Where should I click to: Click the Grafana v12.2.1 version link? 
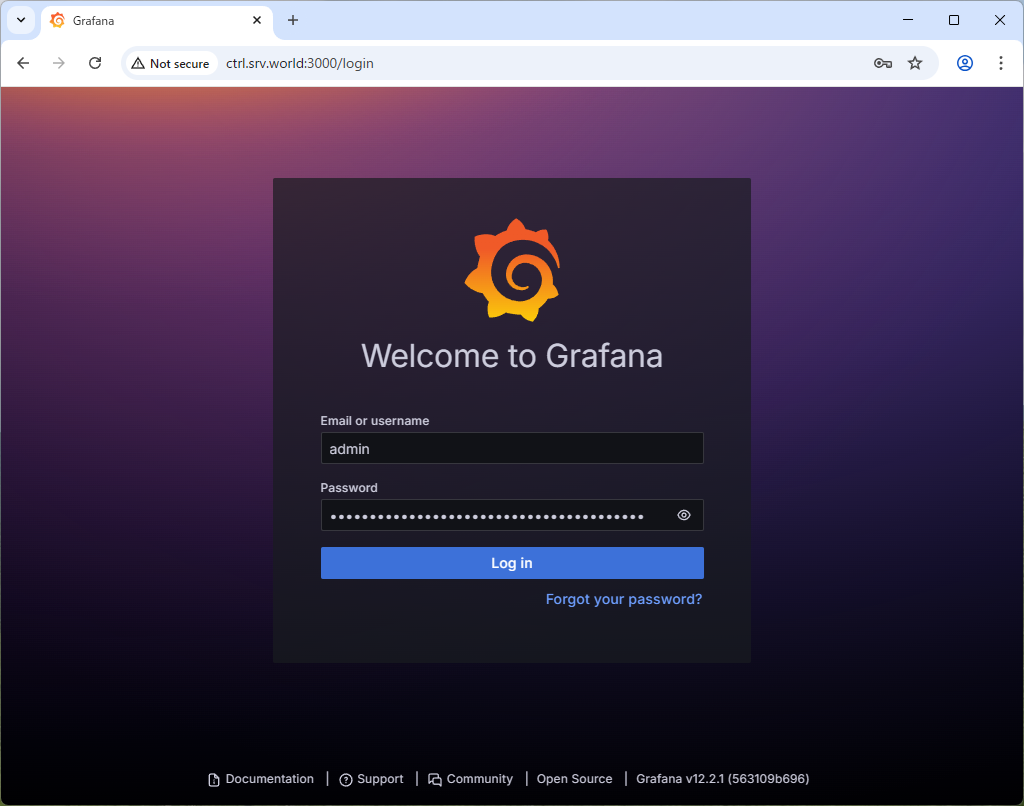[722, 779]
